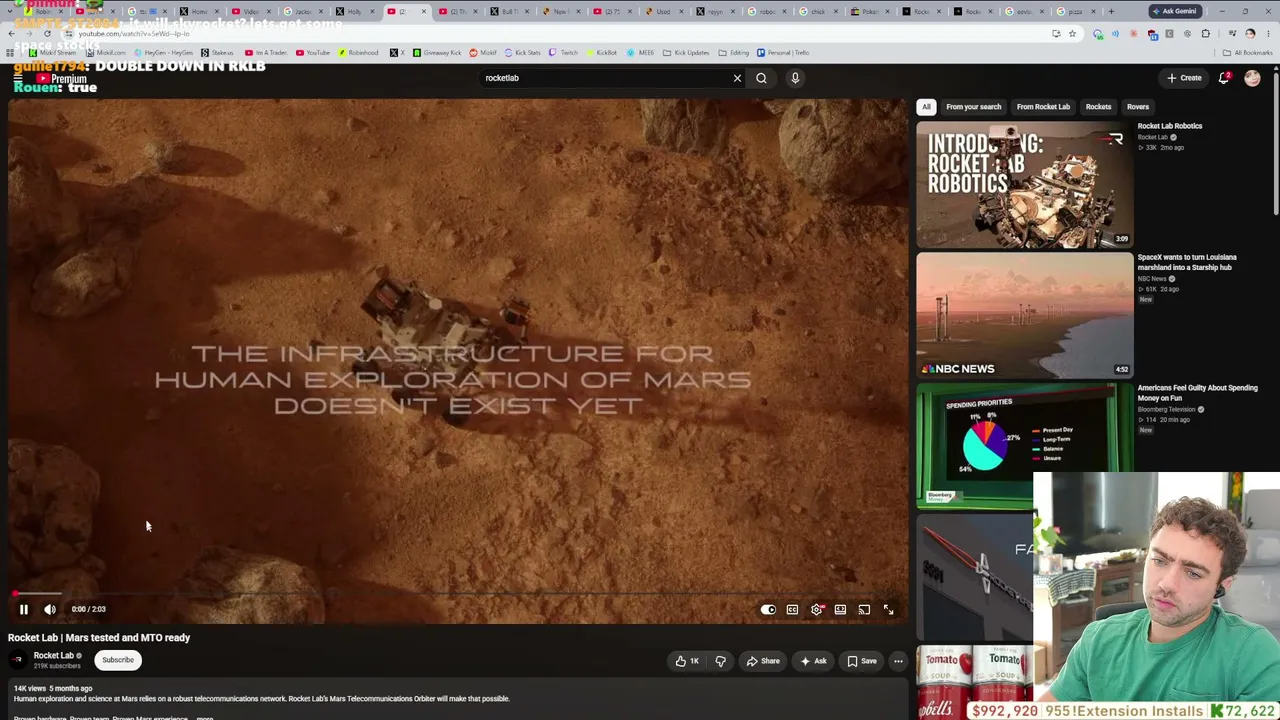Select the All filter chip
This screenshot has width=1280, height=720.
[x=926, y=107]
